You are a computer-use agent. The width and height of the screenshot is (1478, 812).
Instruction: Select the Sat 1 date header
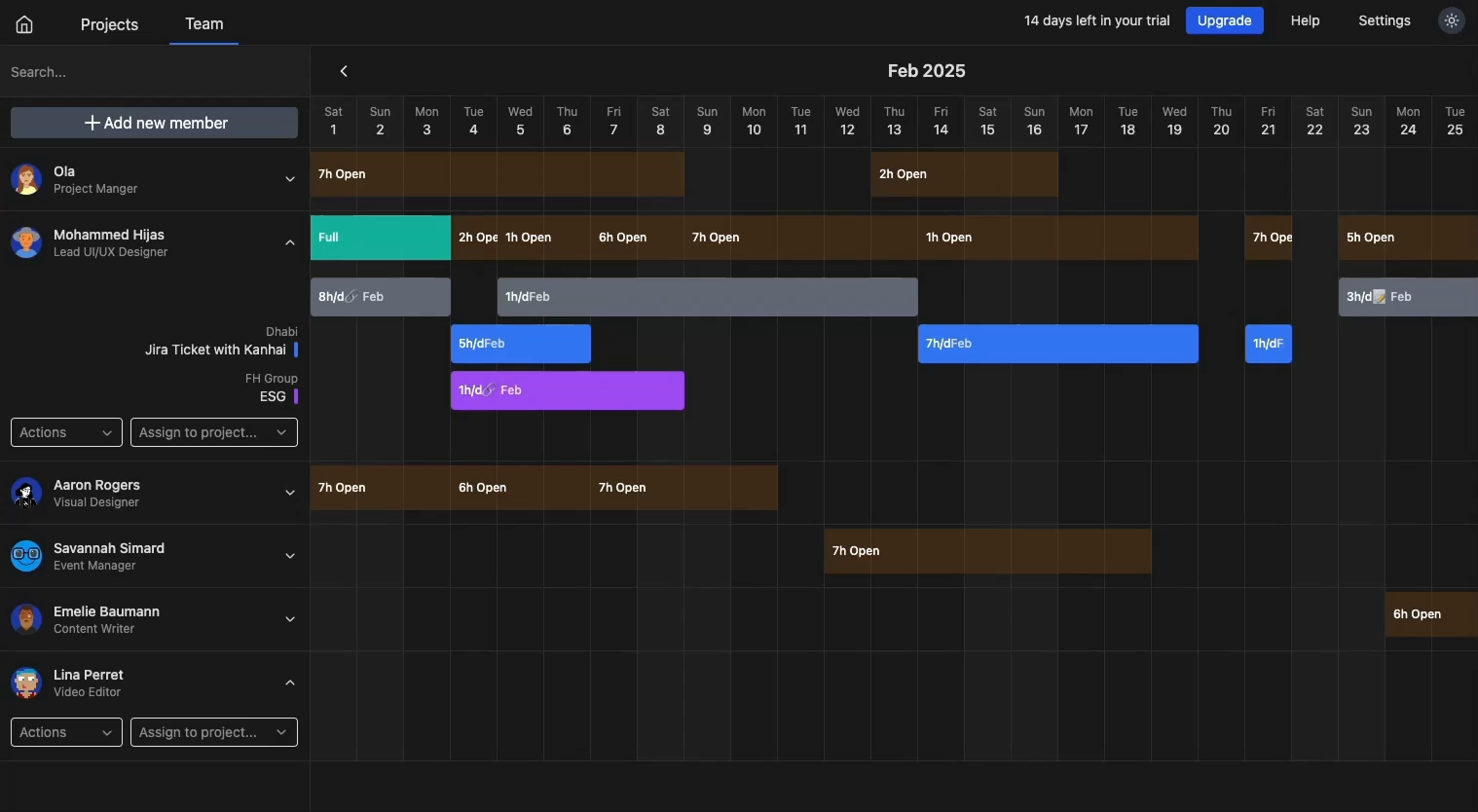point(333,122)
